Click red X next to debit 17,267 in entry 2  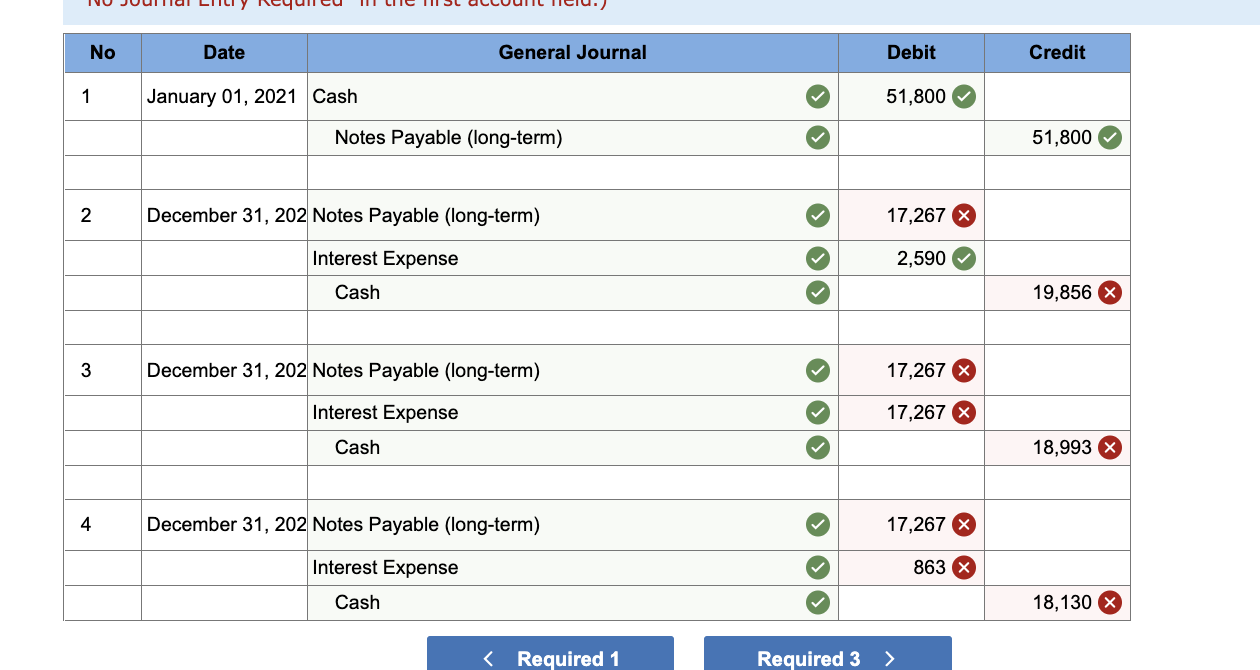[x=963, y=216]
